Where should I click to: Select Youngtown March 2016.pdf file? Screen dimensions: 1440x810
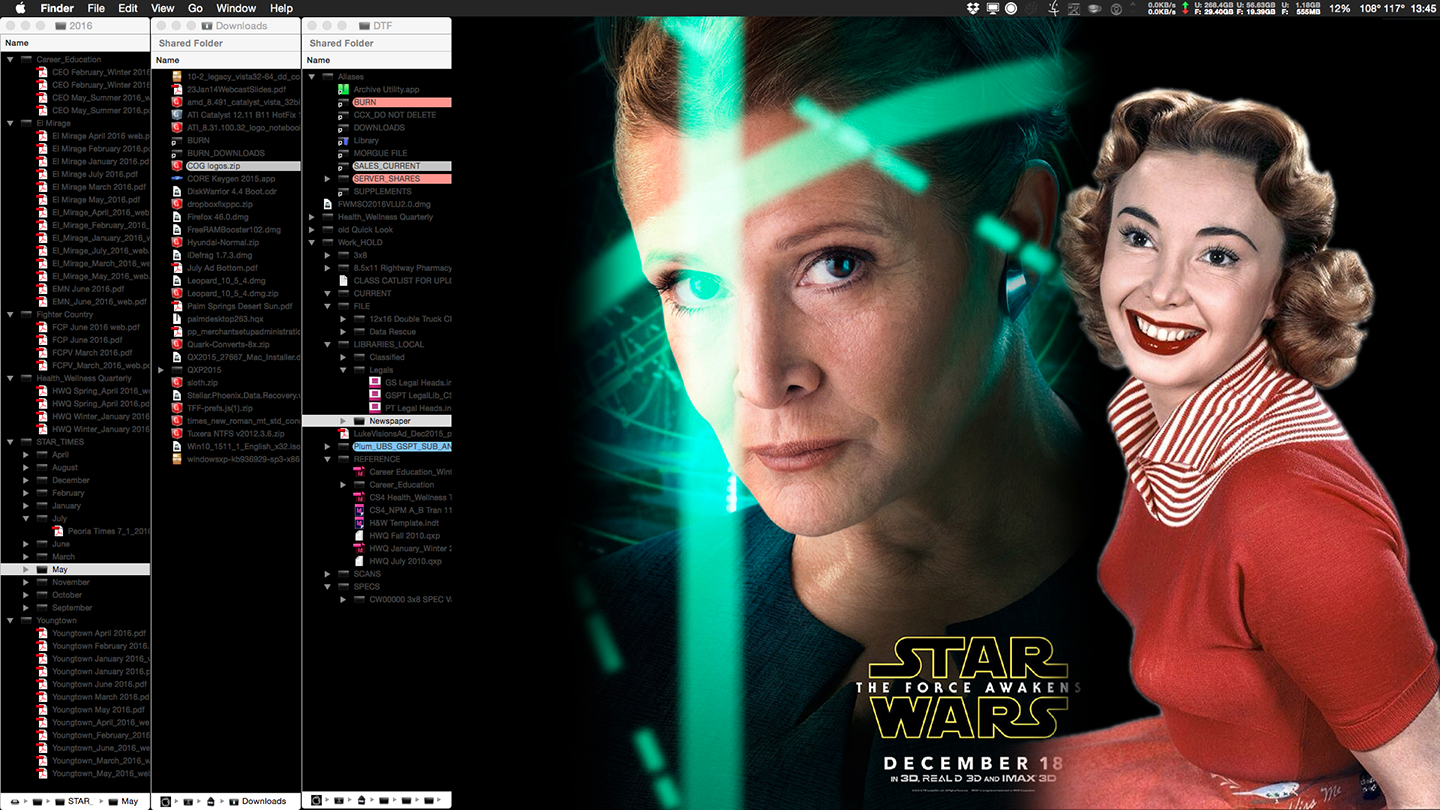tap(99, 697)
